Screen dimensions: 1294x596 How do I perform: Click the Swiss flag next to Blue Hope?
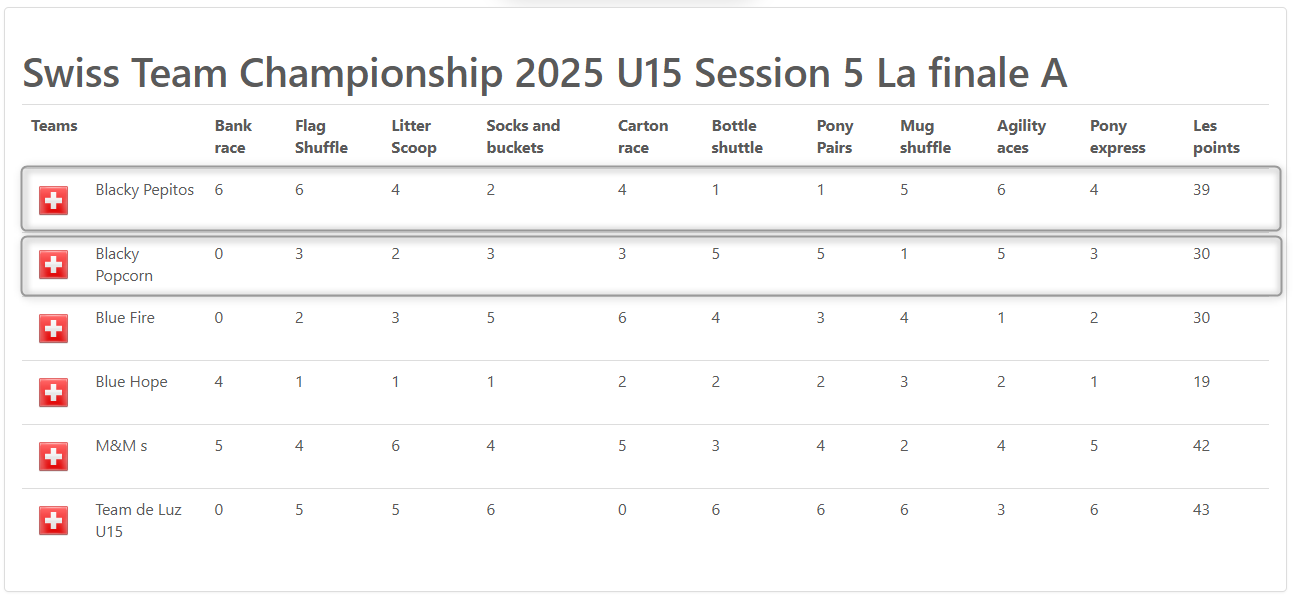point(54,393)
